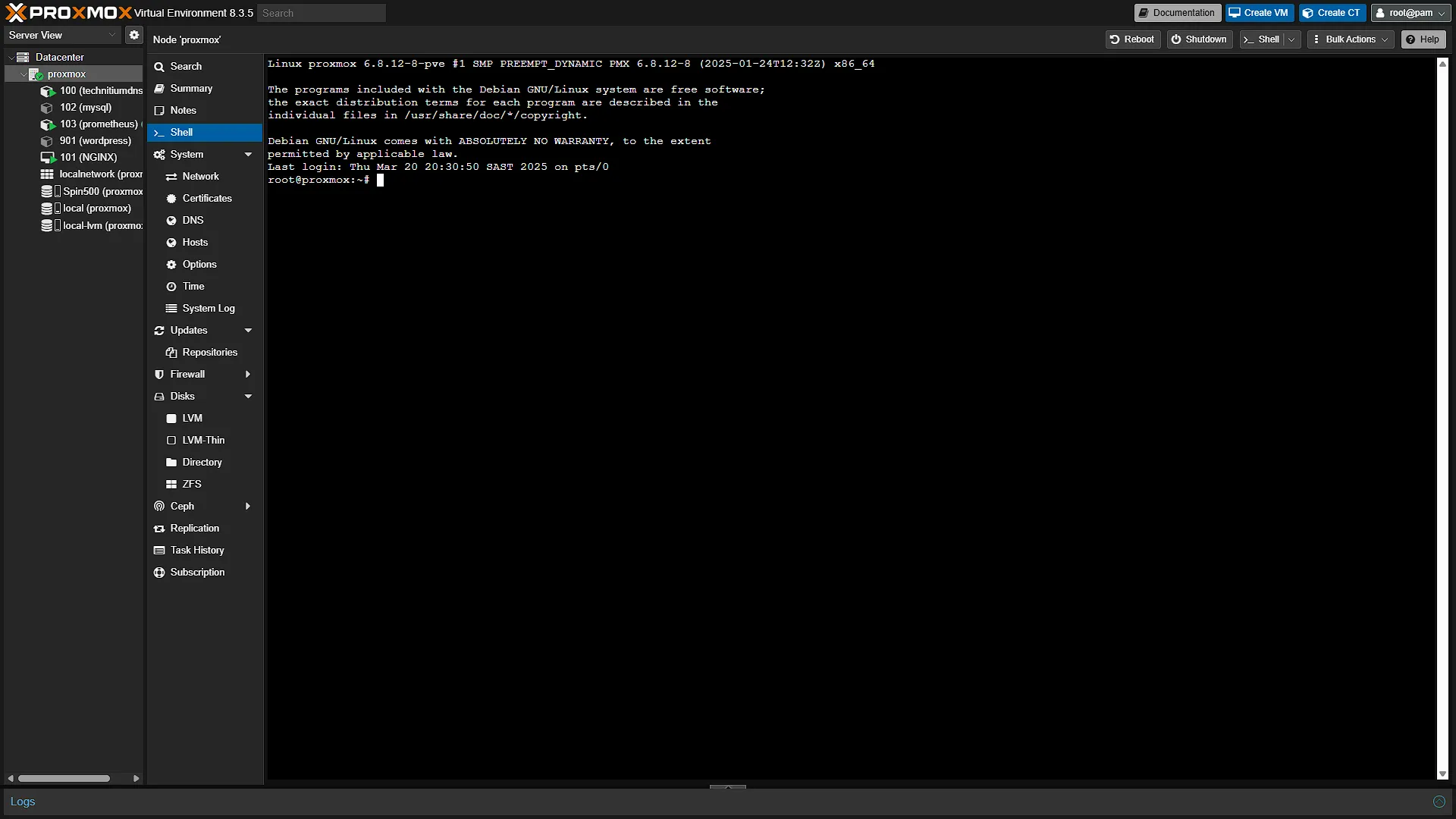Select the 102 (mysql) container icon

(47, 108)
